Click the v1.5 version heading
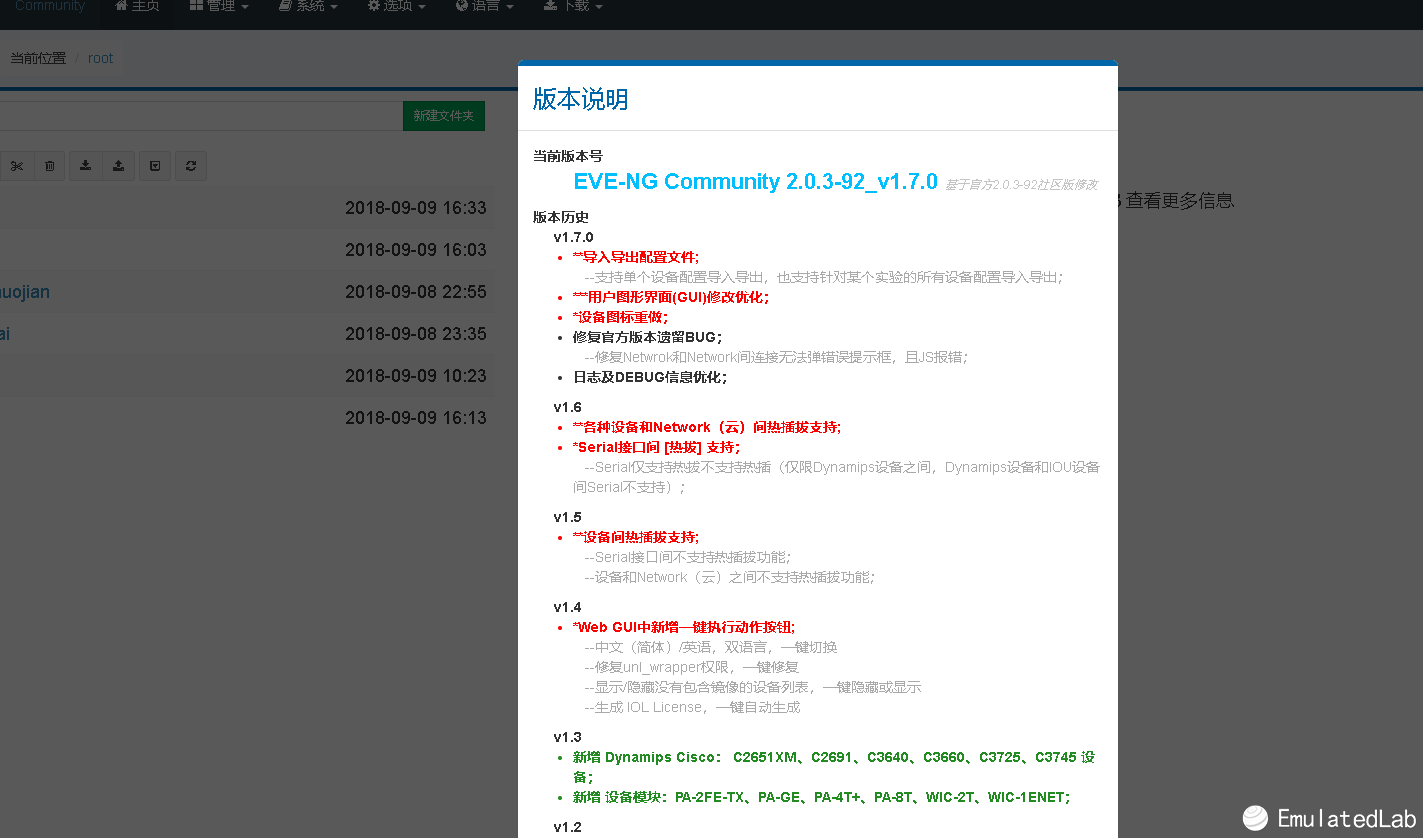 (x=567, y=517)
